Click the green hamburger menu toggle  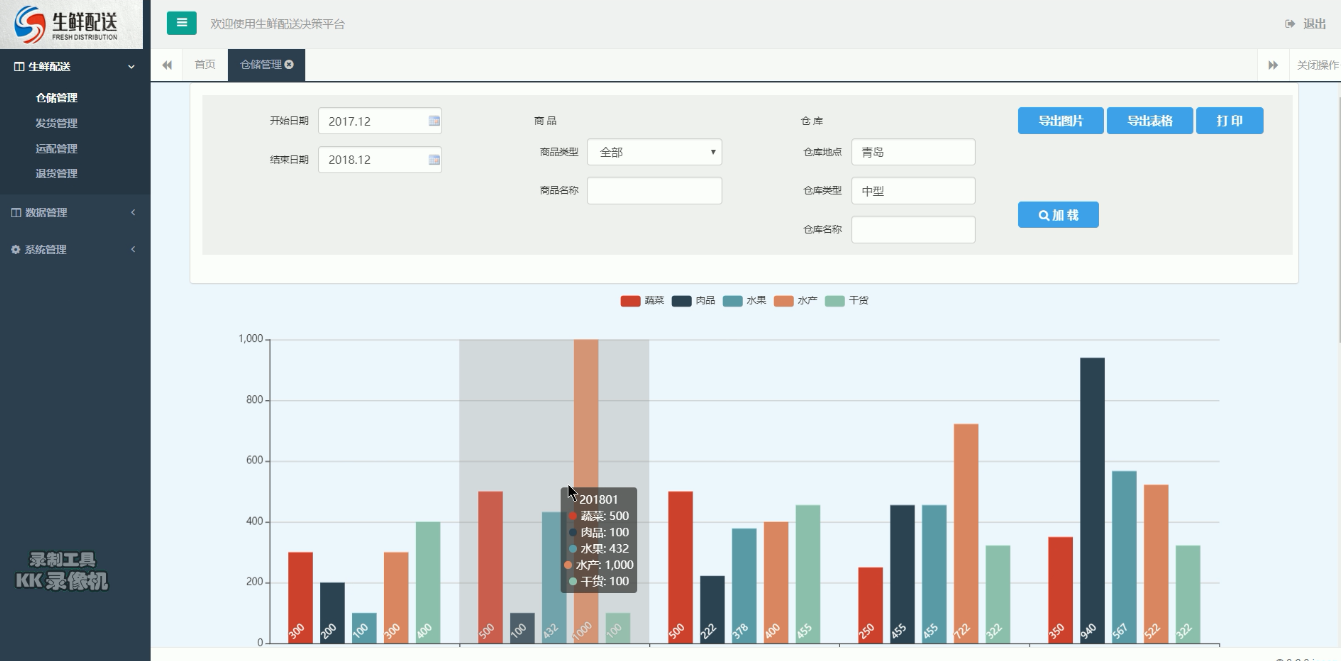point(181,23)
